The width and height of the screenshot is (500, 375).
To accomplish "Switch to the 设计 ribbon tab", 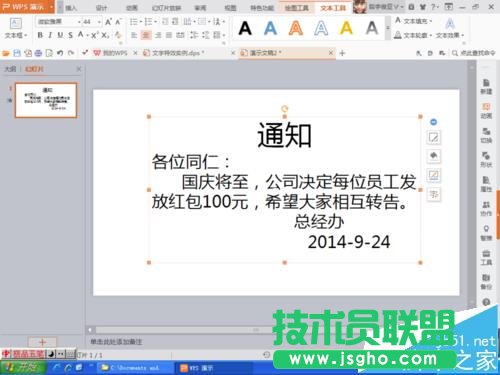I will [101, 8].
